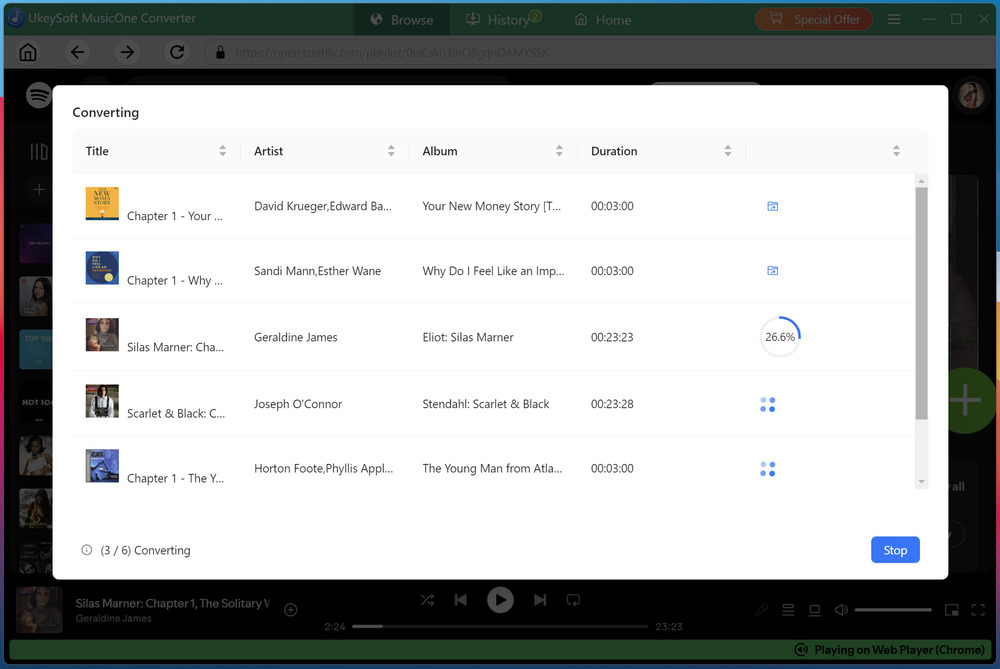The height and width of the screenshot is (669, 1000).
Task: Click now playing Silas Marner cover art
Action: [40, 610]
